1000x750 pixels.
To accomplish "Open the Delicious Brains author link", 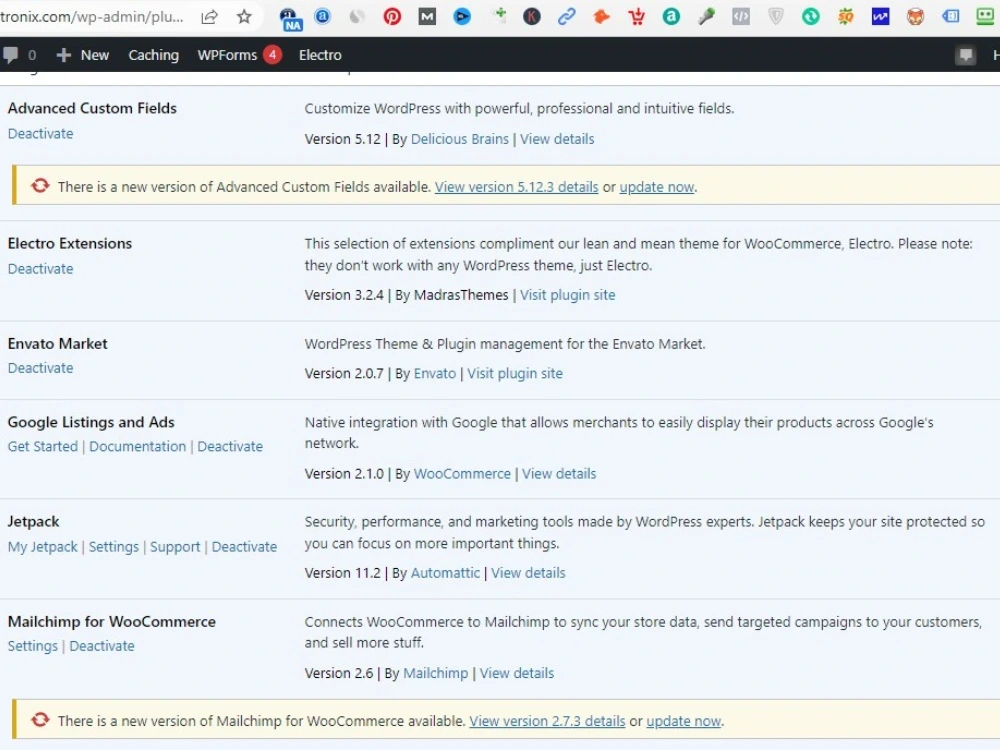I will 460,139.
